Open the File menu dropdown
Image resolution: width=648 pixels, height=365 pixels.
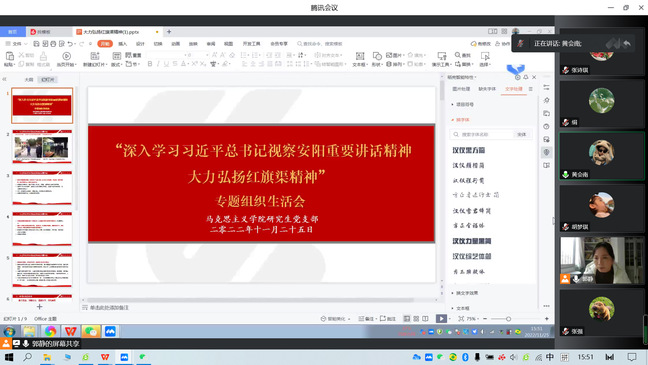[16, 43]
